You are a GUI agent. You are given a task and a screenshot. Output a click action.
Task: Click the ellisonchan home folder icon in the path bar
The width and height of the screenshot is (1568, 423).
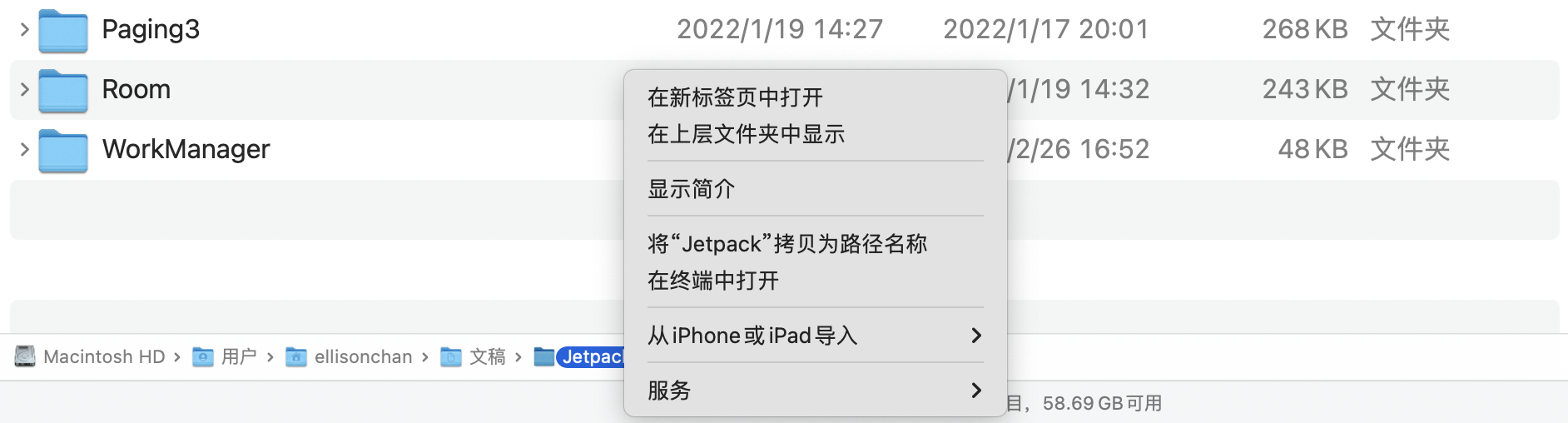[296, 357]
